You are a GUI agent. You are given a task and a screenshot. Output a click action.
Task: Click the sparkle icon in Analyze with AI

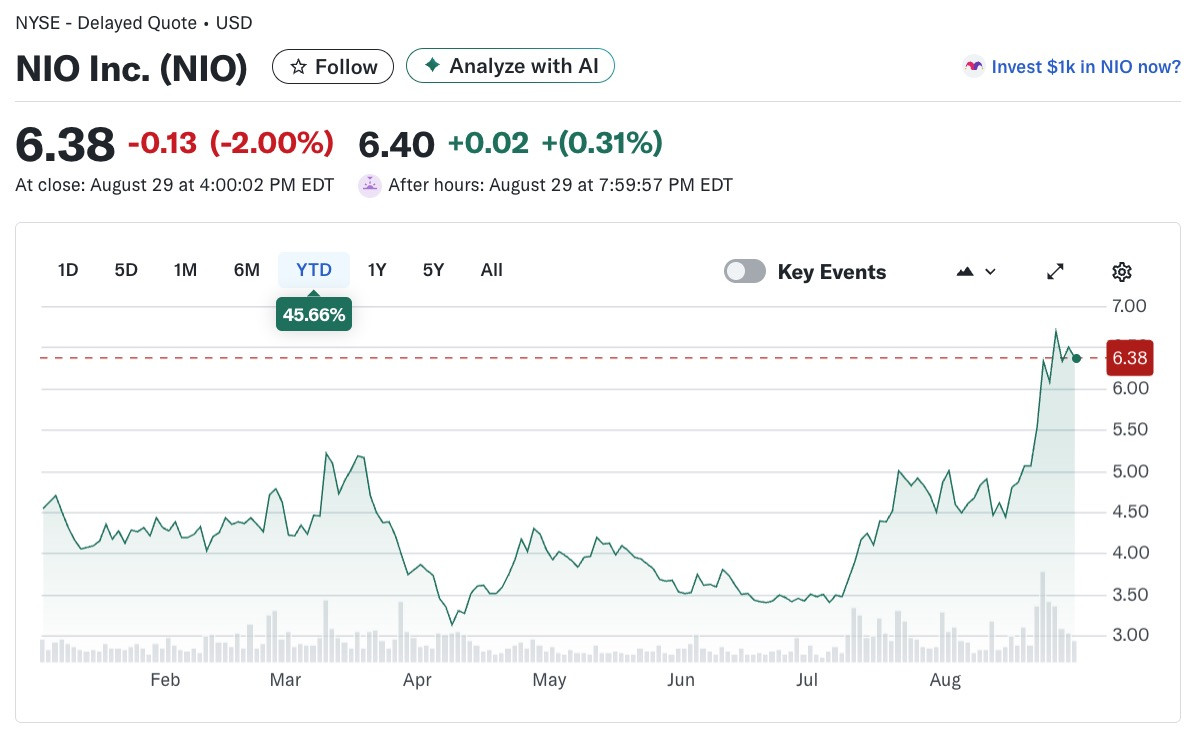[x=432, y=65]
